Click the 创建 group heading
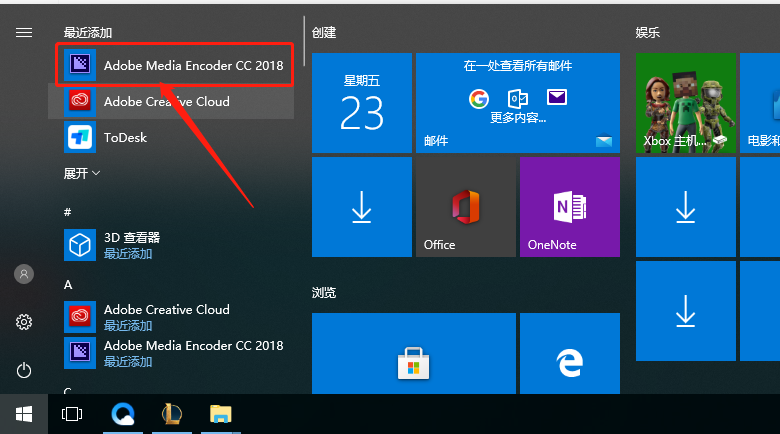Image resolution: width=780 pixels, height=434 pixels. pyautogui.click(x=324, y=33)
